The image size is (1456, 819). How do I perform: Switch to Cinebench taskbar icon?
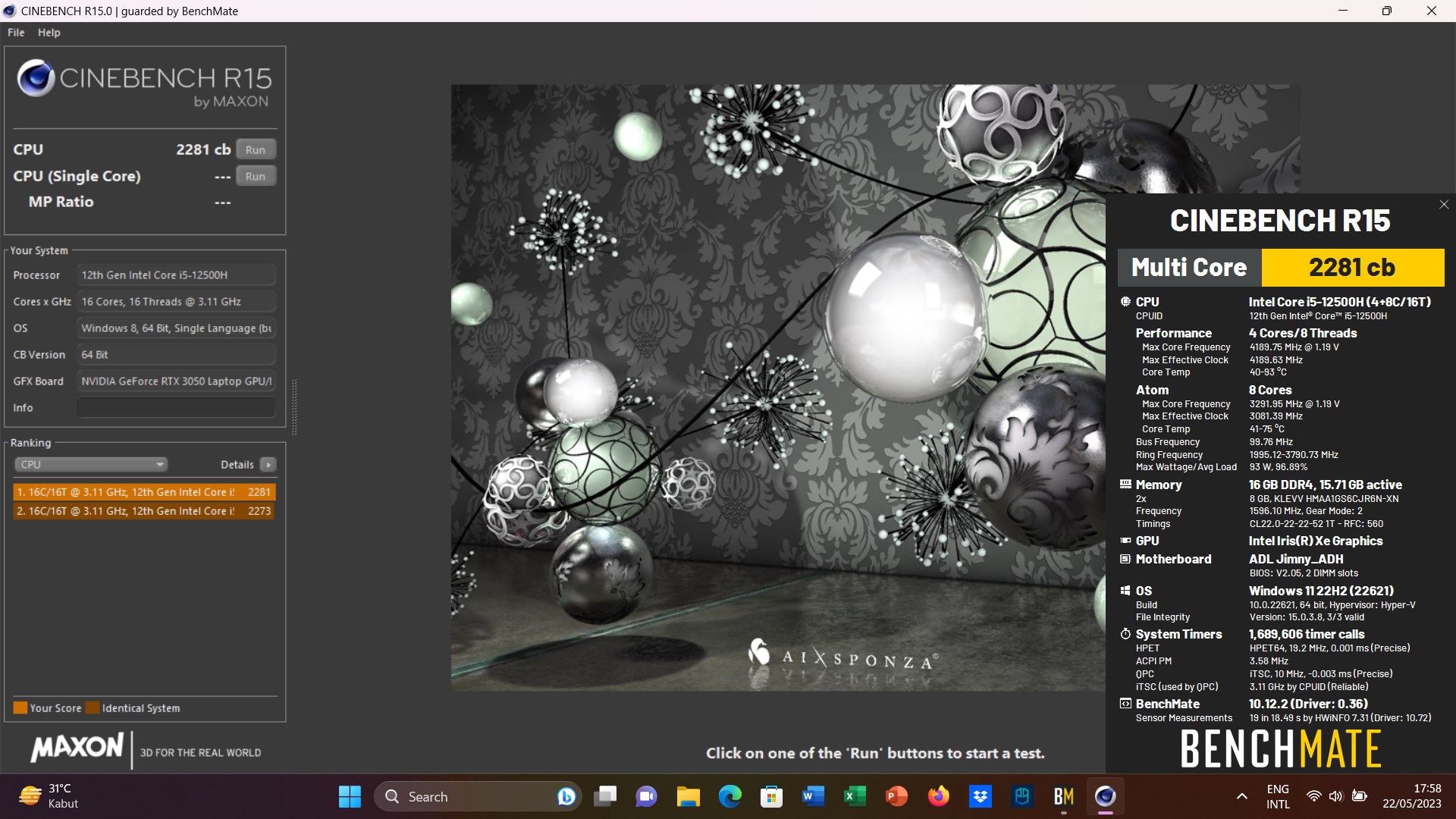pos(1105,796)
